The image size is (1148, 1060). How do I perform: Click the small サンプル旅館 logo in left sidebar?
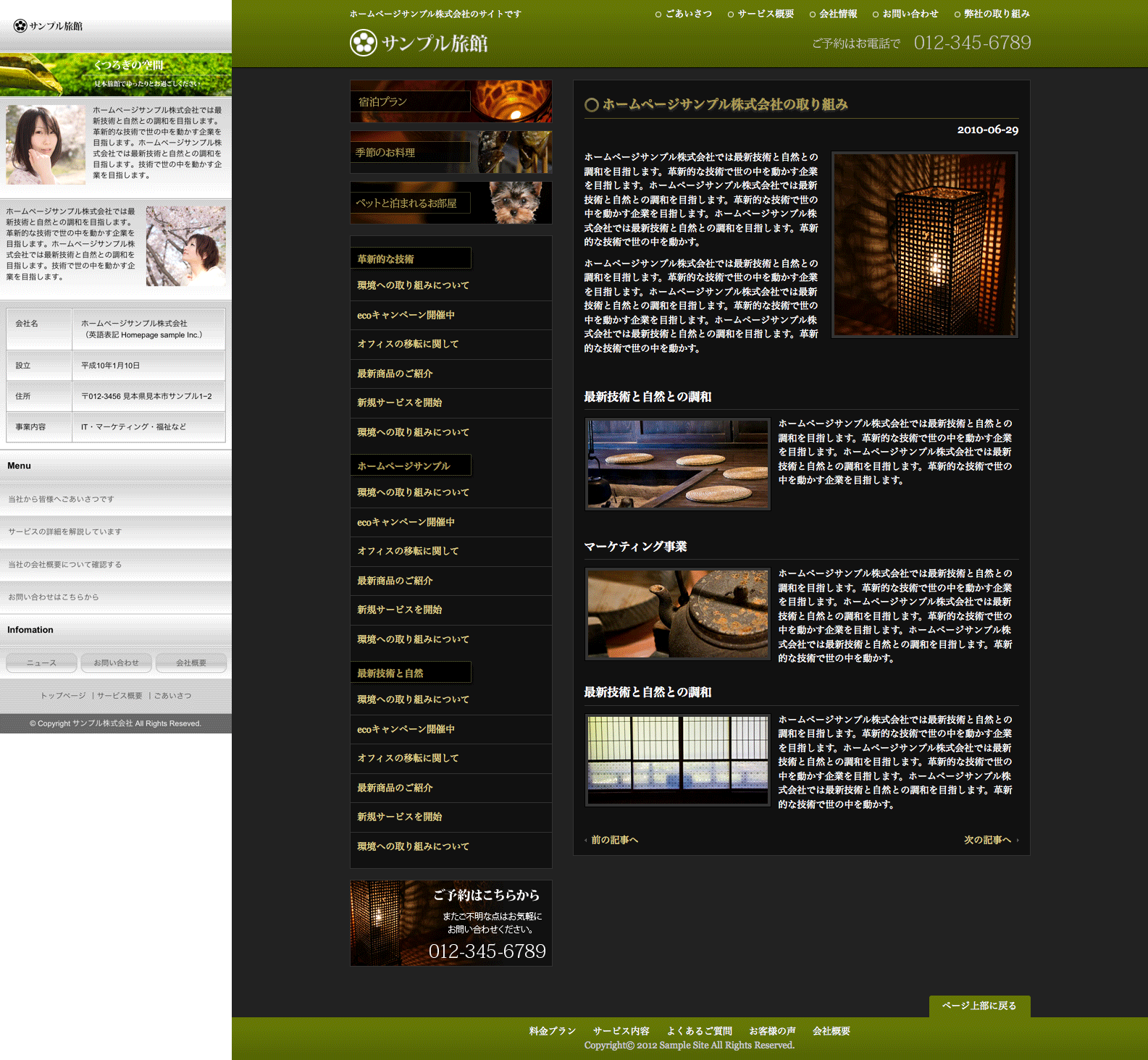(49, 26)
